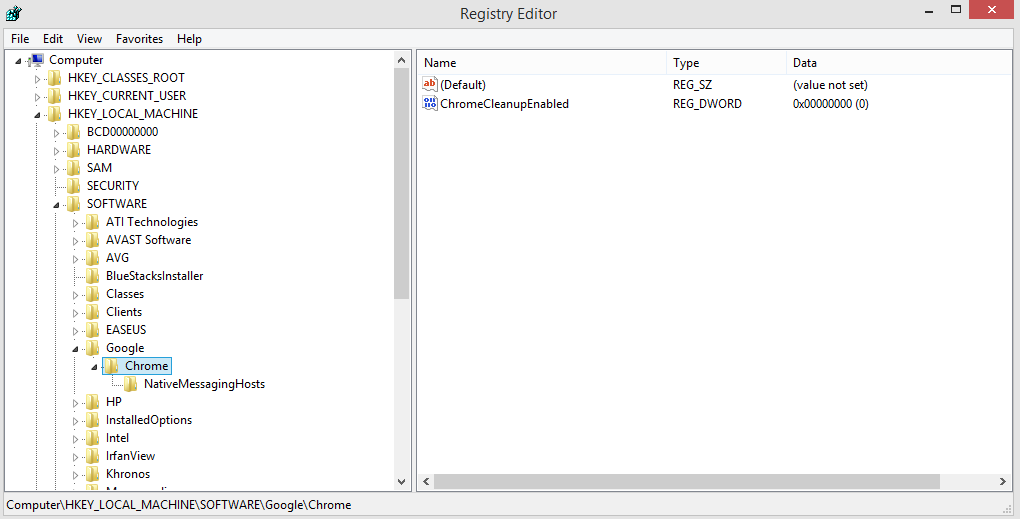Image resolution: width=1020 pixels, height=519 pixels.
Task: Expand HKEY_CLASSES_ROOT key
Action: coord(37,79)
